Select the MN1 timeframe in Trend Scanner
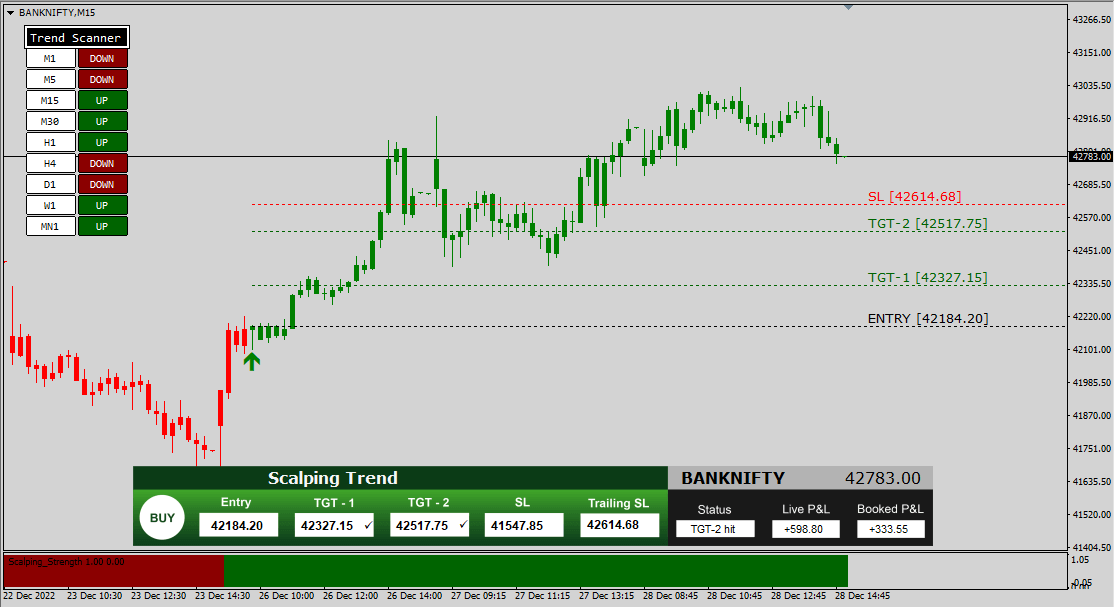 (50, 227)
